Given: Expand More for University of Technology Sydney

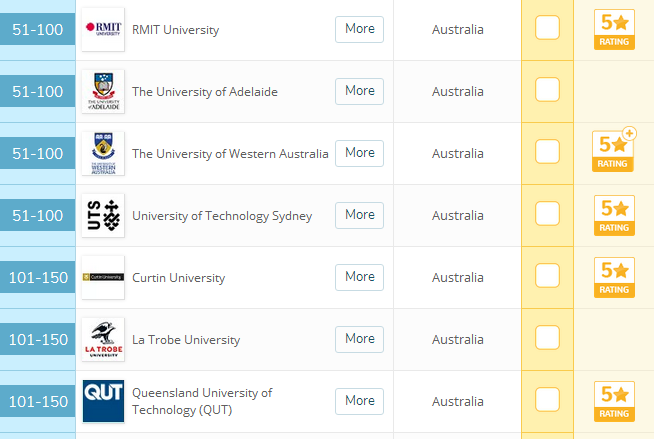Looking at the screenshot, I should 359,215.
